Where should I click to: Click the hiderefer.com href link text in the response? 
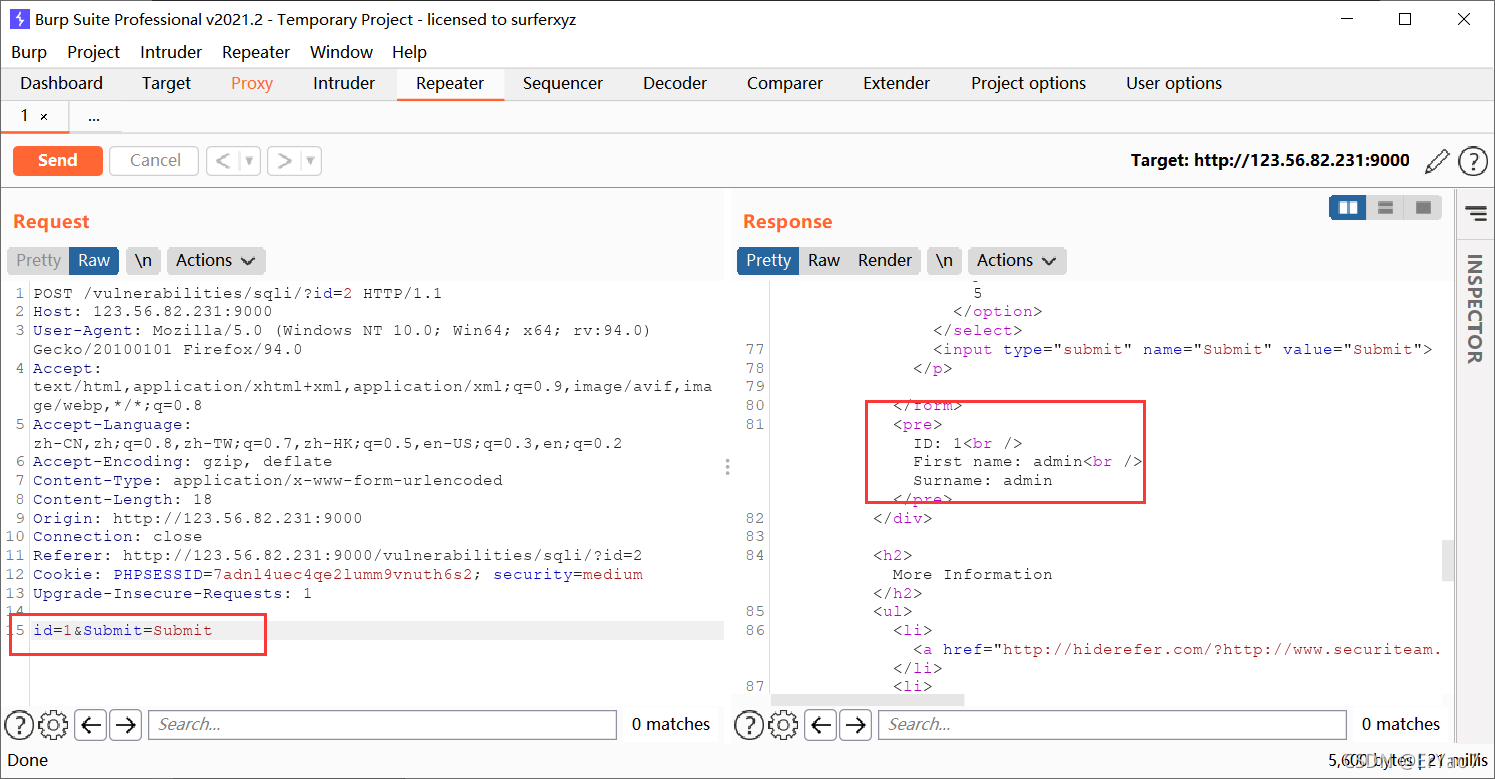[x=1222, y=649]
